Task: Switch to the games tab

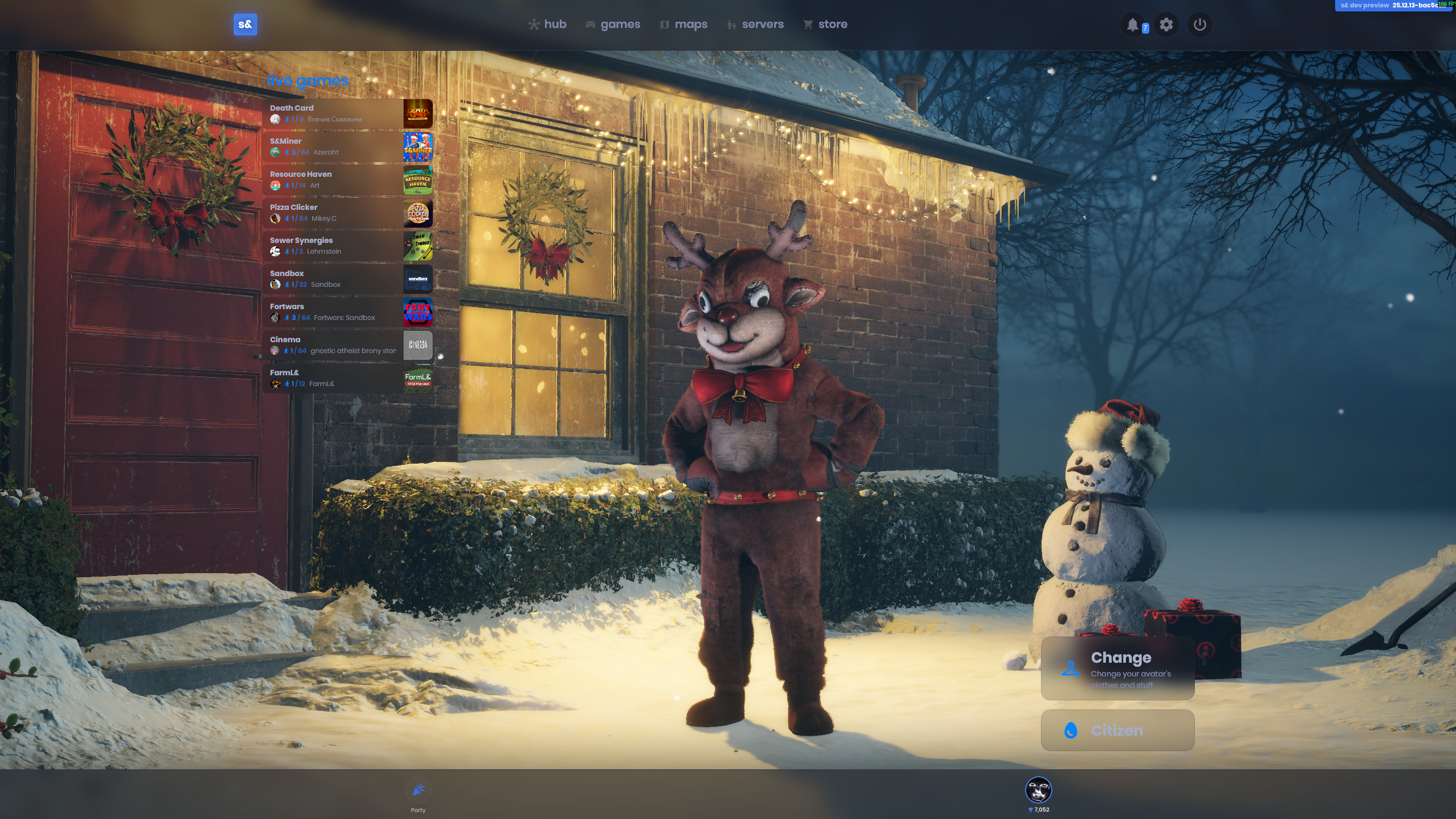Action: pyautogui.click(x=613, y=25)
